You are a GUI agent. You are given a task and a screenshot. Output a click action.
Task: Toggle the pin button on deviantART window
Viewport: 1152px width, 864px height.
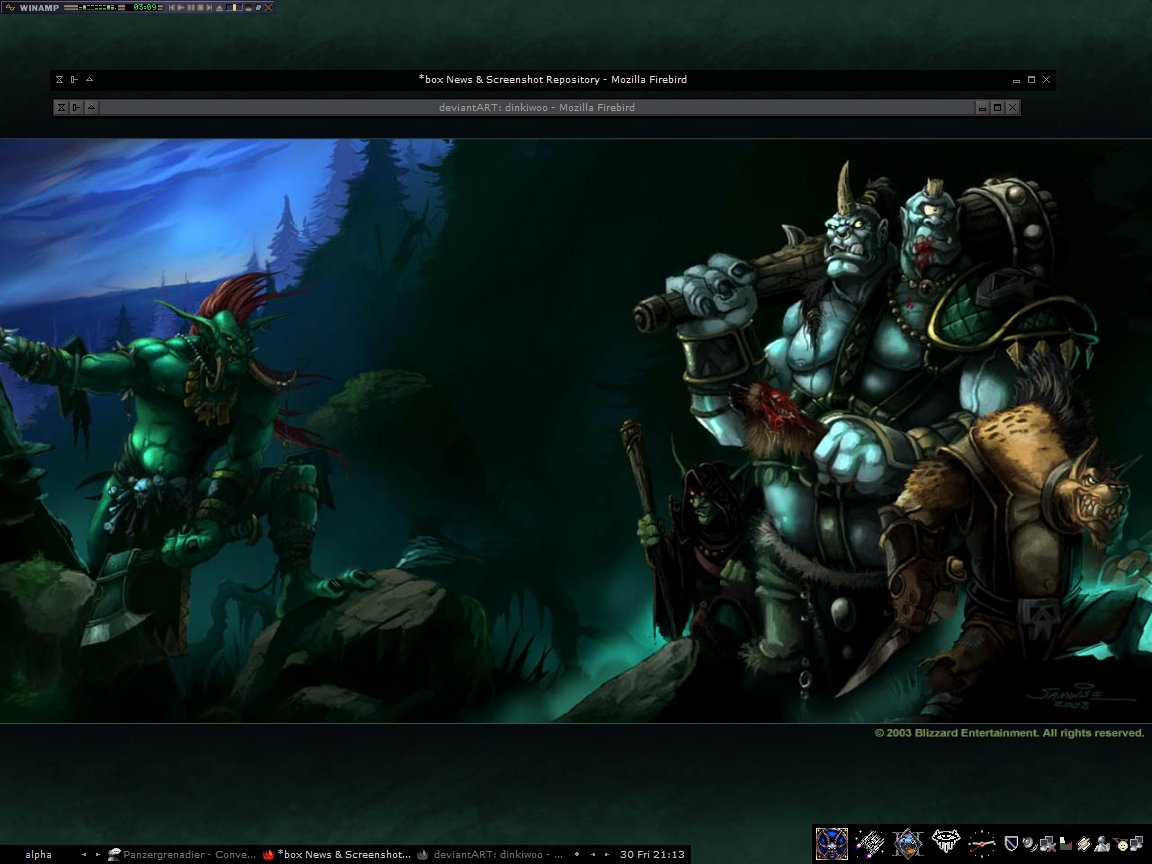point(76,107)
